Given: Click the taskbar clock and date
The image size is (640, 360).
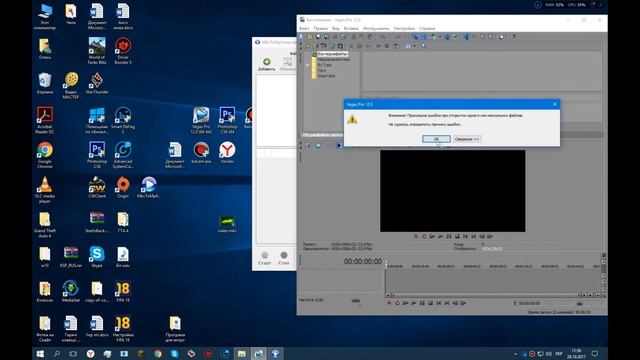Looking at the screenshot, I should tap(576, 353).
